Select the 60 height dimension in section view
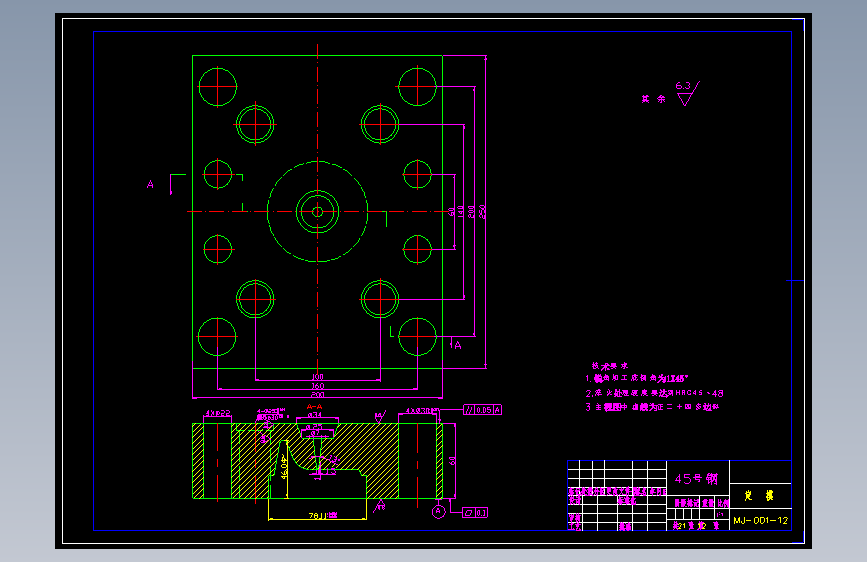Screen dimensions: 867x562 point(452,461)
